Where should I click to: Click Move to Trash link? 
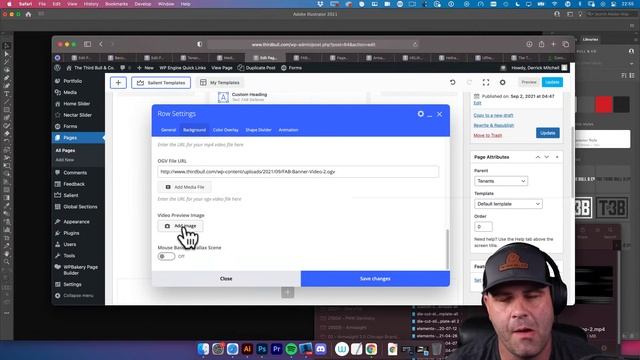click(488, 135)
